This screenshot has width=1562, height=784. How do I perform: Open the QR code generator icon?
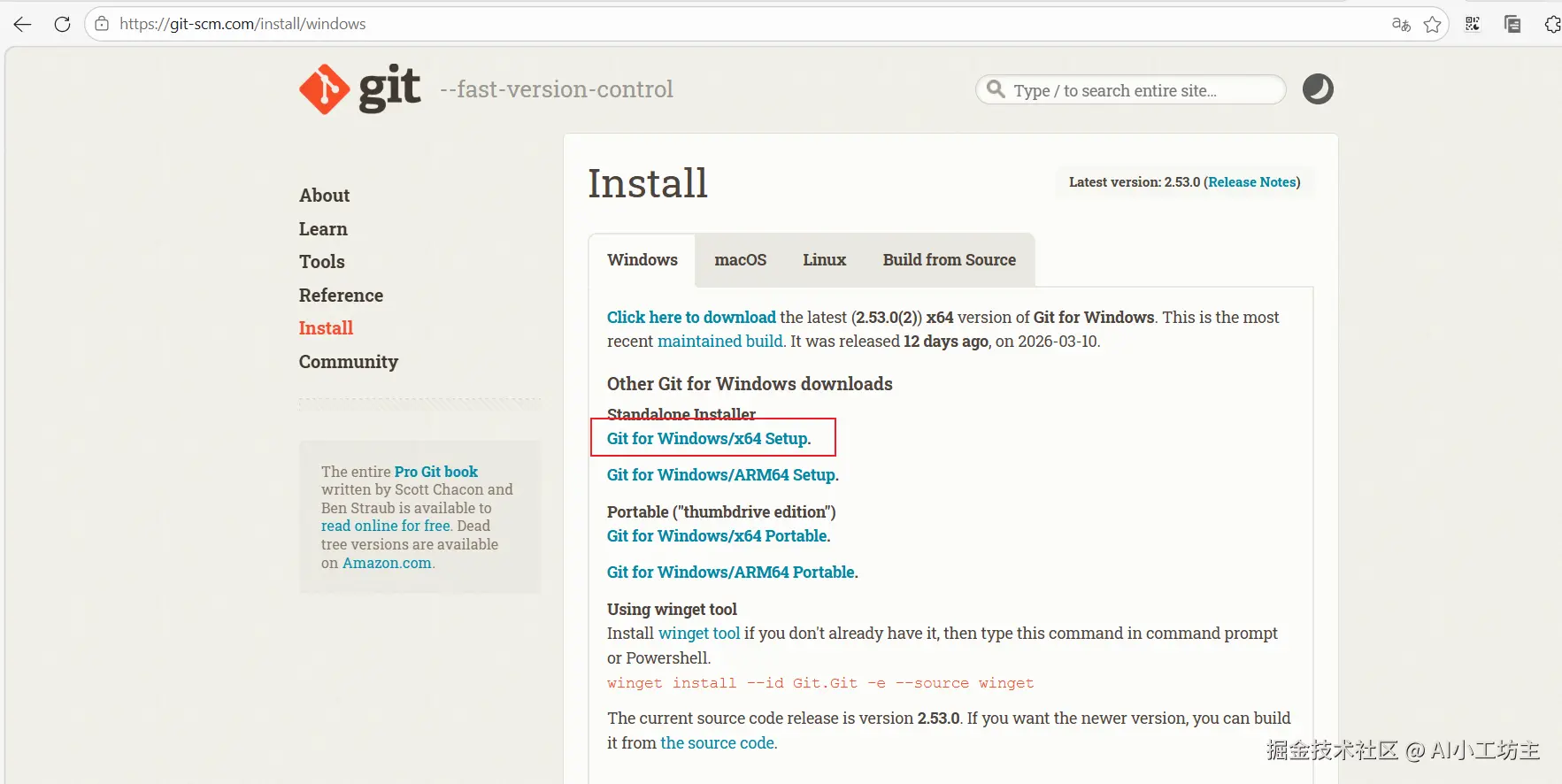(1473, 24)
